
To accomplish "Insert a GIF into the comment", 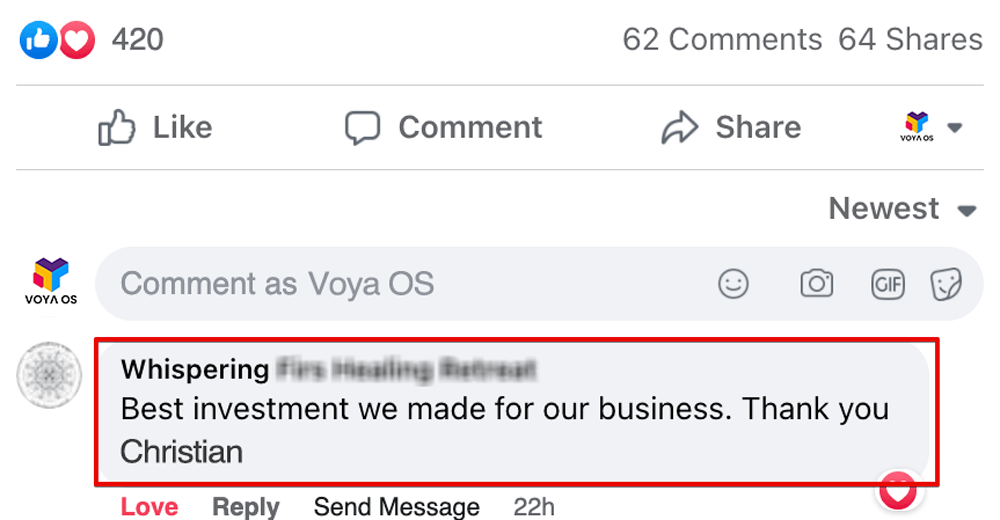I will 887,284.
